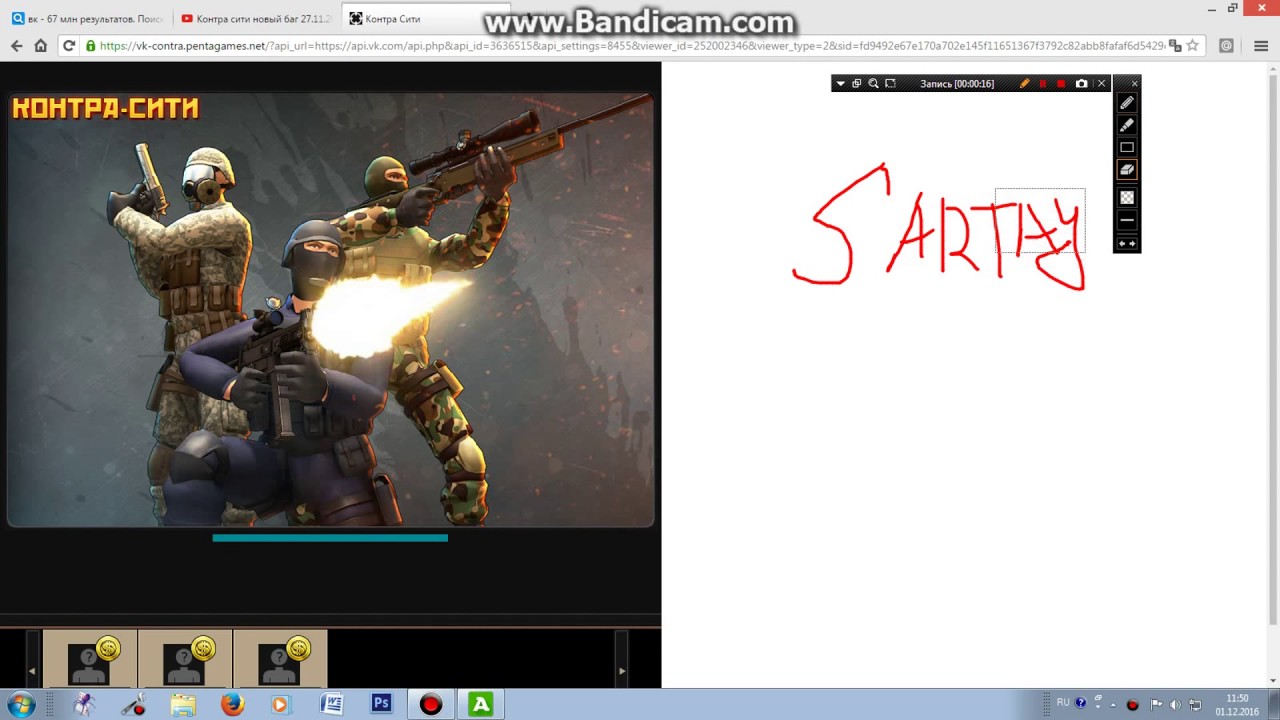
Task: Stop the Bandicam recording
Action: pyautogui.click(x=1061, y=84)
